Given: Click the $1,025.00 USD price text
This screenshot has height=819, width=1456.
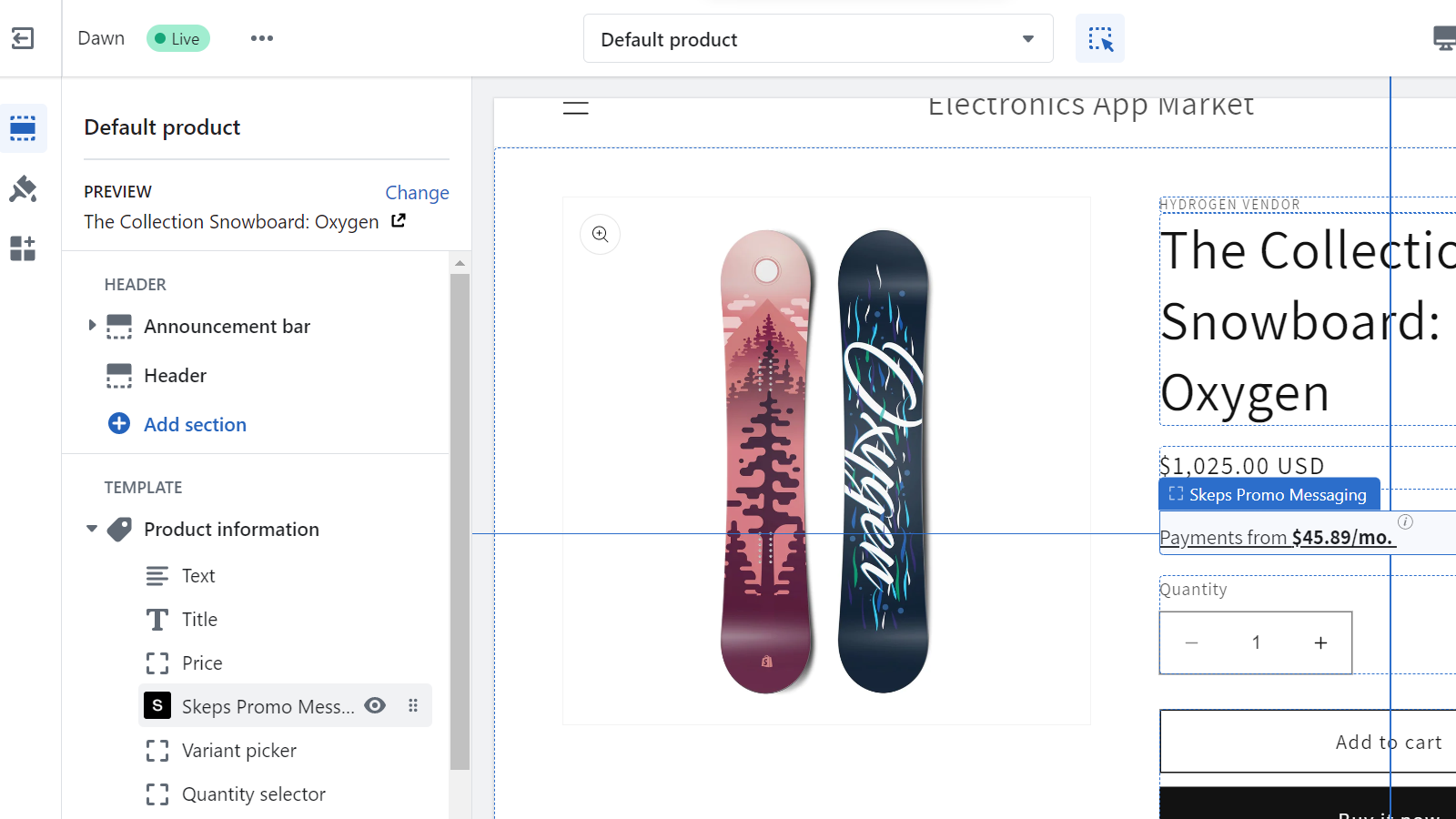Looking at the screenshot, I should click(x=1242, y=466).
